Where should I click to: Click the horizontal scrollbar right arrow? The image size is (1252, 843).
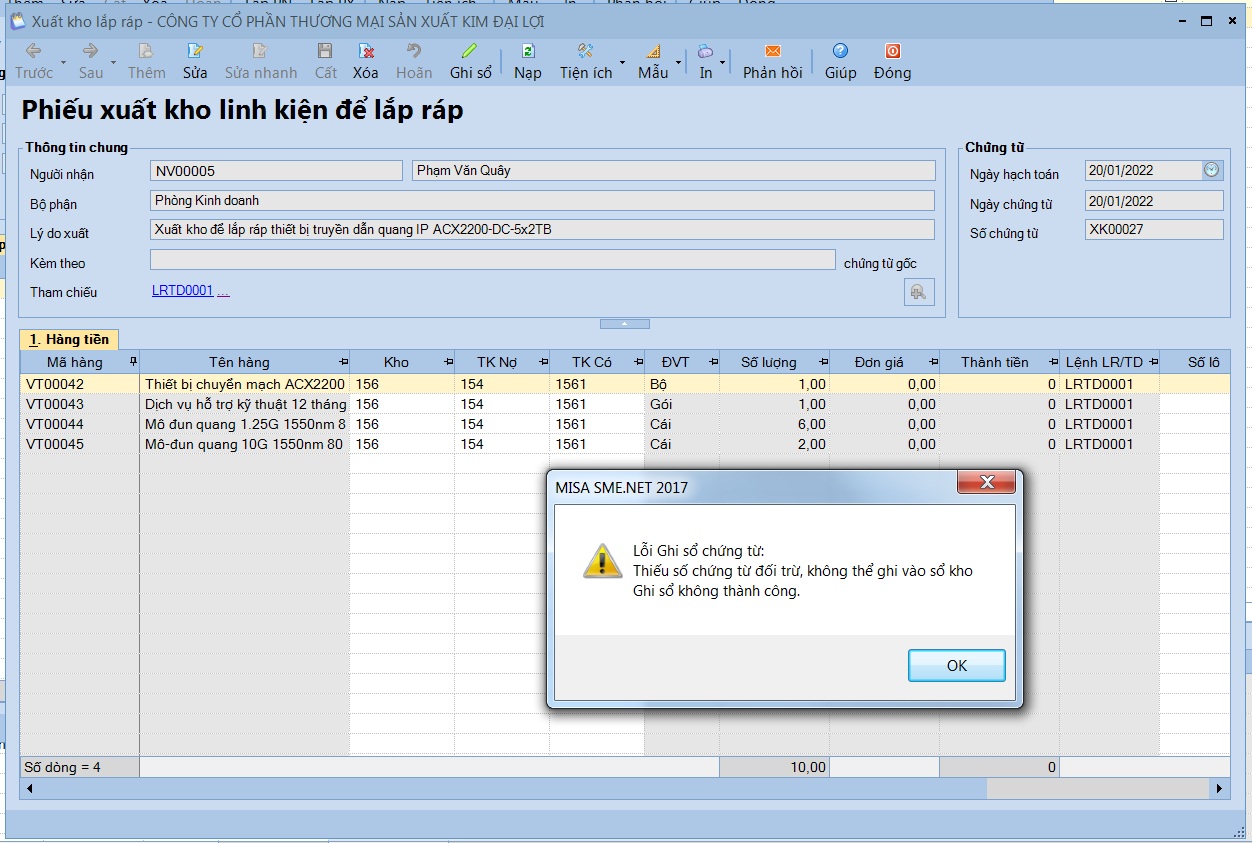tap(1219, 789)
